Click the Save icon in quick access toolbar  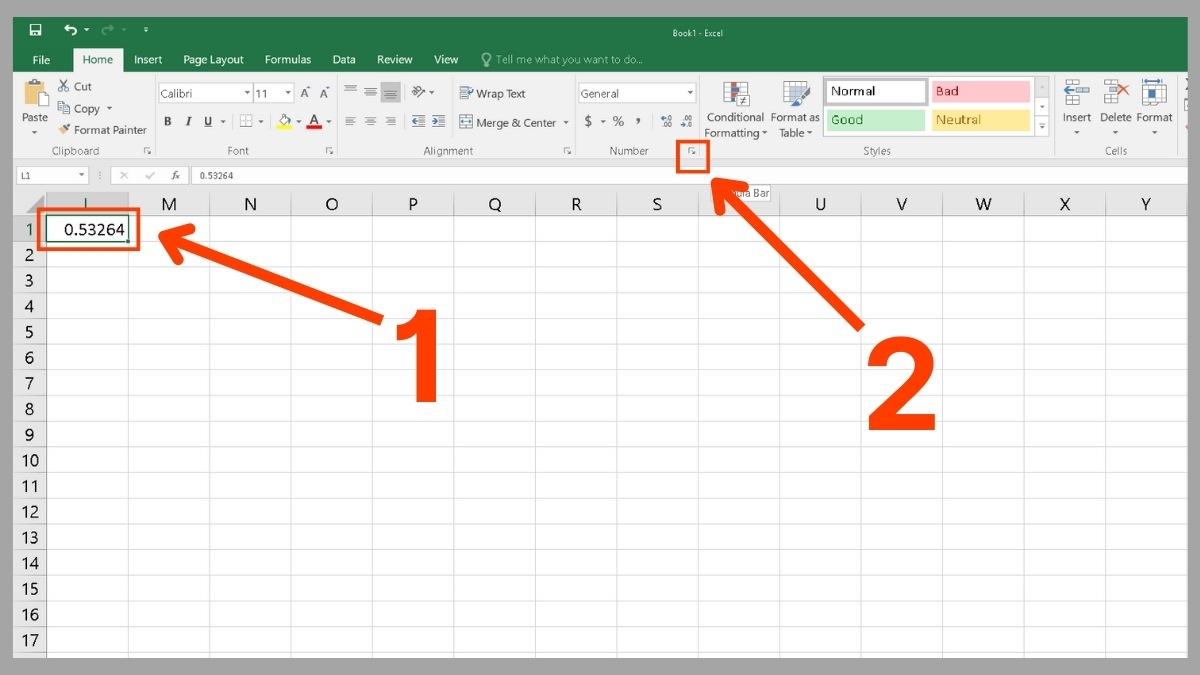pyautogui.click(x=36, y=30)
